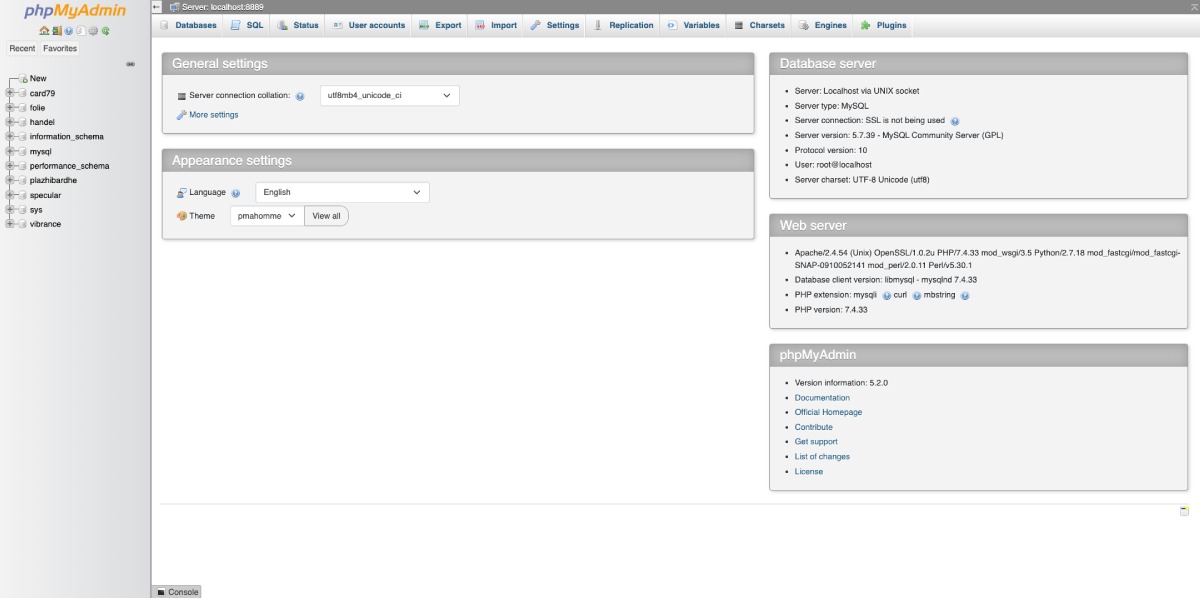Open the Variables tab
1200x598 pixels.
(693, 25)
